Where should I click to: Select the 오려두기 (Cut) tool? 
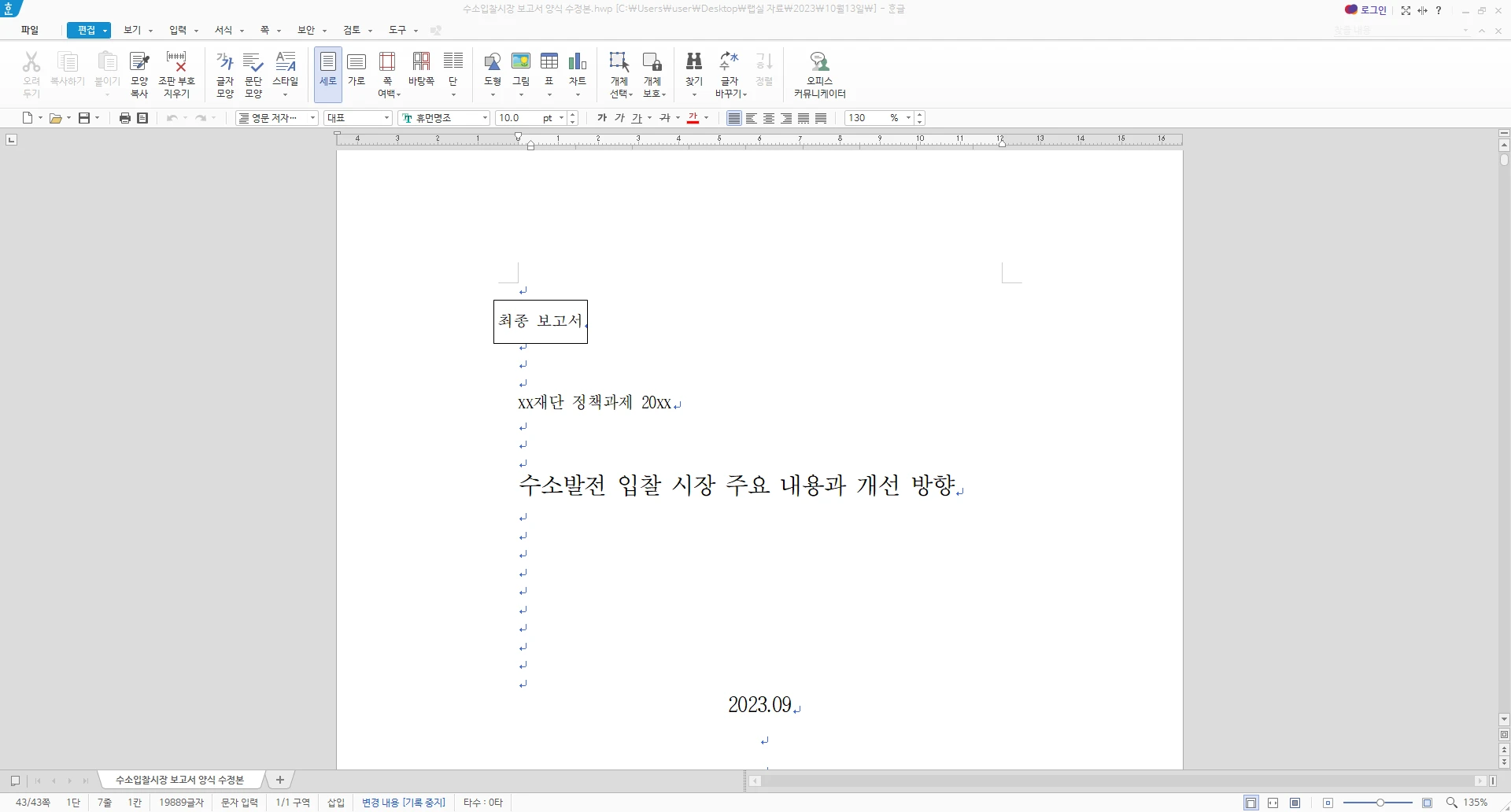31,71
